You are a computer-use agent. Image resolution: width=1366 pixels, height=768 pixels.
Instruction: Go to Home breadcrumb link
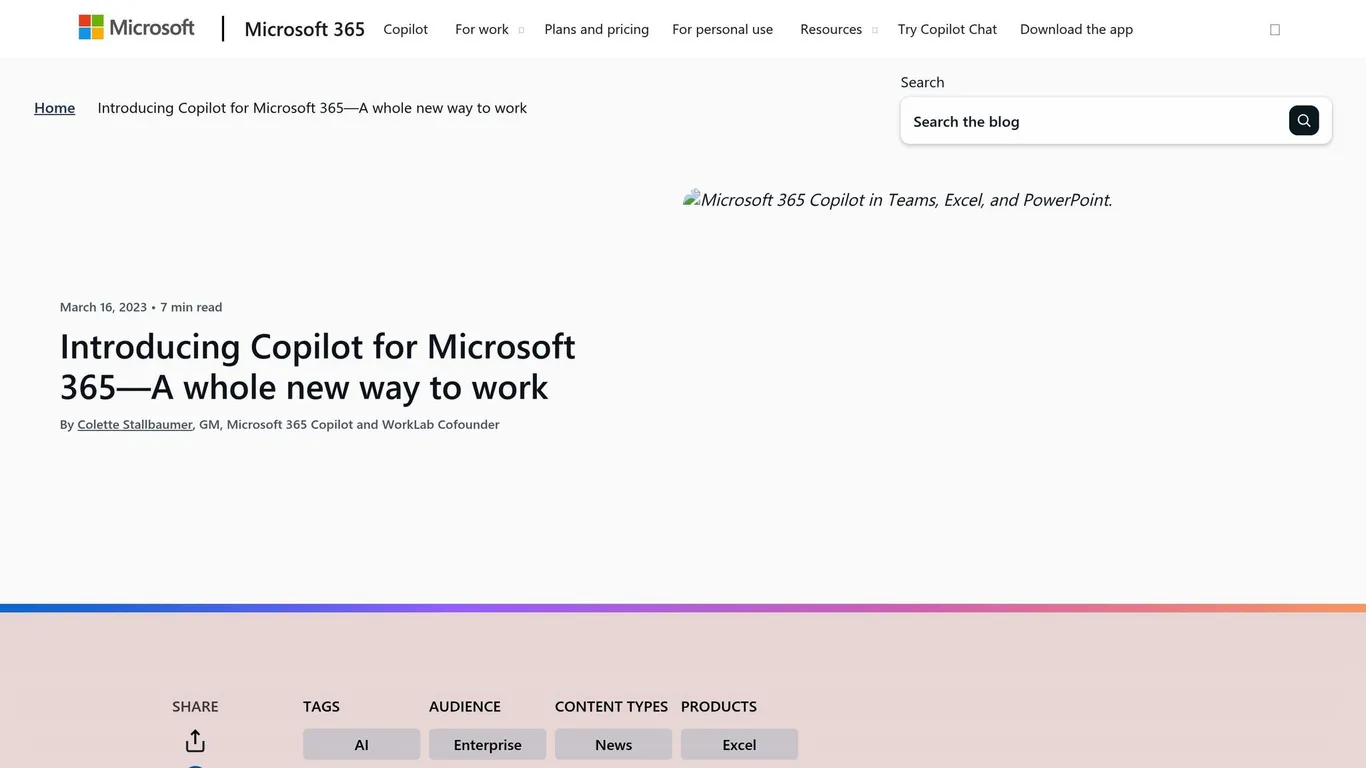54,108
